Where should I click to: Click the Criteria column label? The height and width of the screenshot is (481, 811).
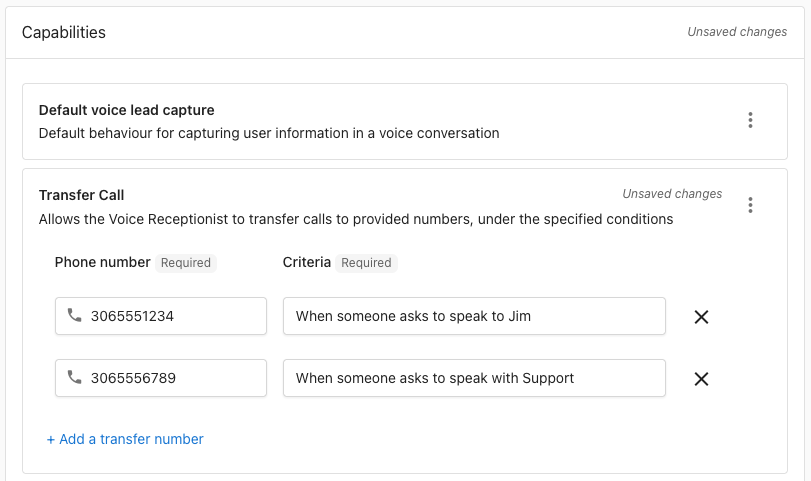pos(307,262)
